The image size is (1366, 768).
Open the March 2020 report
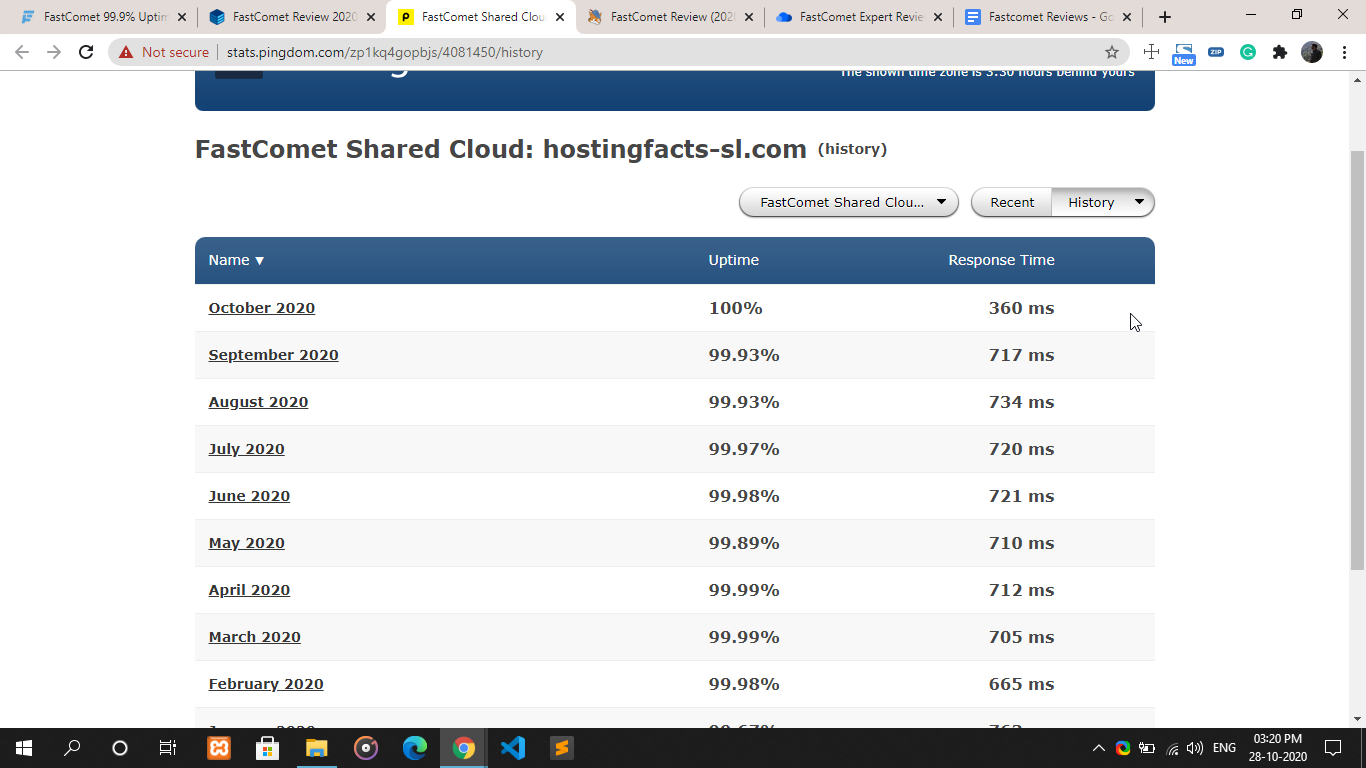pos(254,637)
